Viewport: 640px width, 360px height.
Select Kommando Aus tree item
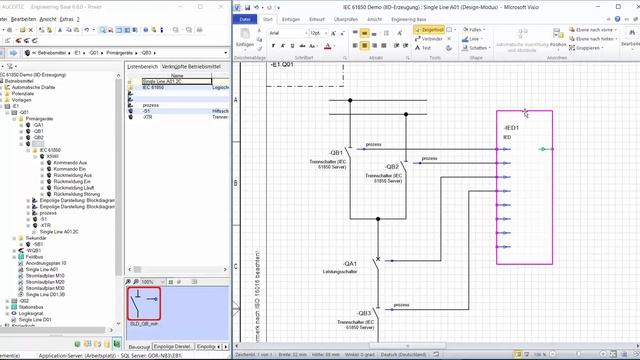pyautogui.click(x=70, y=162)
